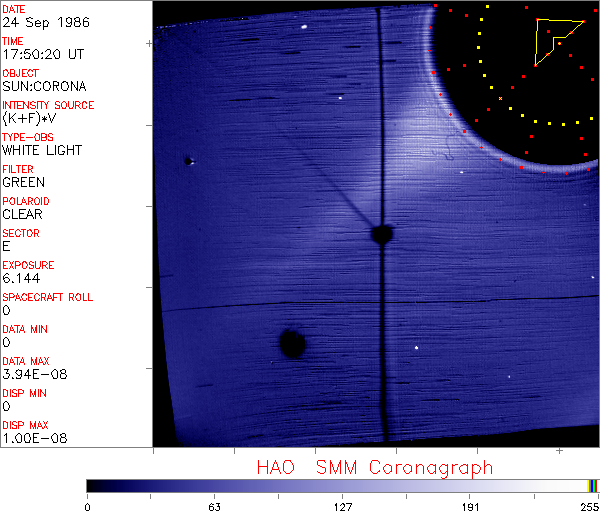This screenshot has height=512, width=600.
Task: Click the SPACECRAFT ROLL label
Action: (47, 297)
